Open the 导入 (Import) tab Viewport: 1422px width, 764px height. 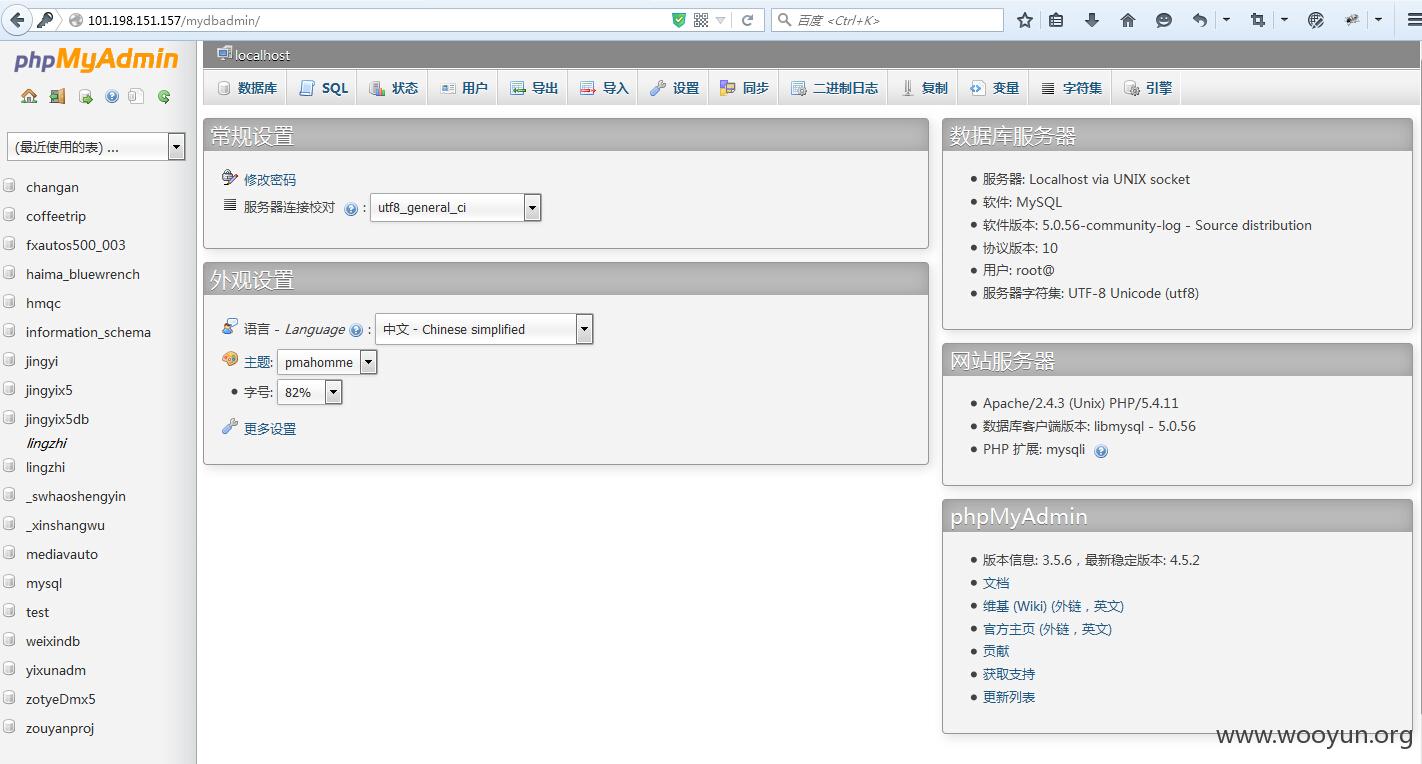pyautogui.click(x=604, y=88)
